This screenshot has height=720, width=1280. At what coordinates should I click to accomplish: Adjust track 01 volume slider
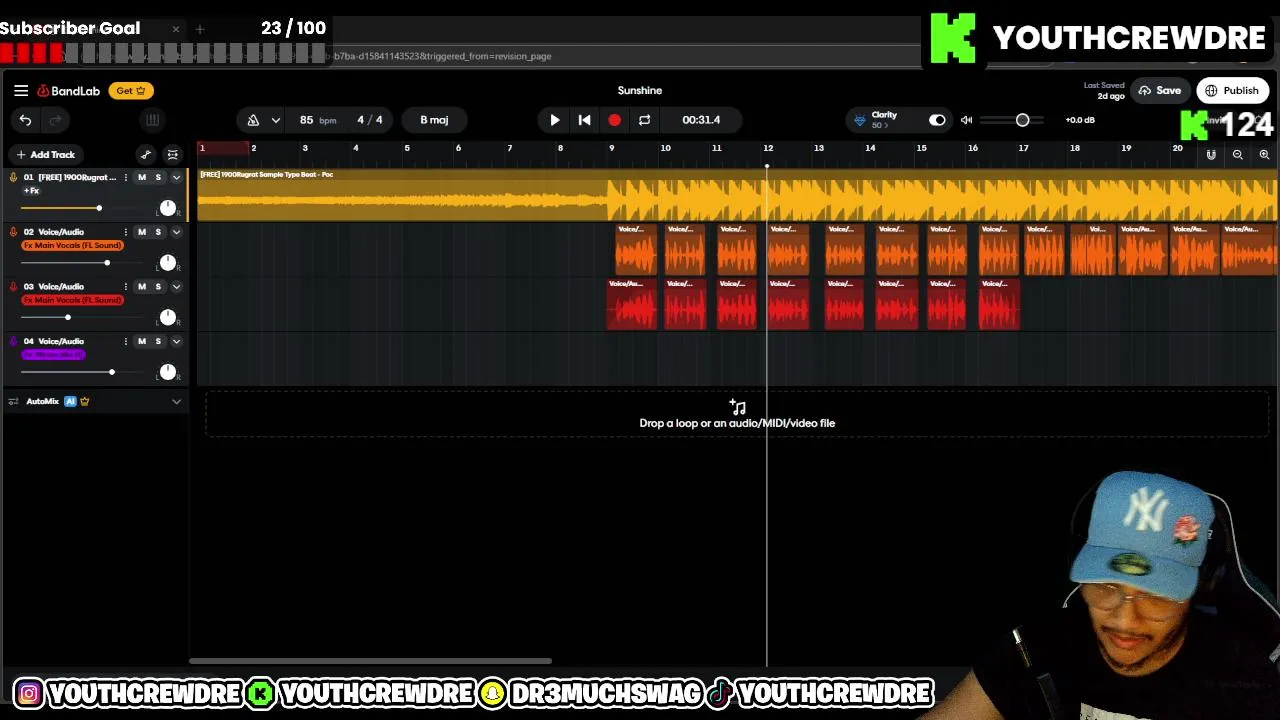point(99,208)
